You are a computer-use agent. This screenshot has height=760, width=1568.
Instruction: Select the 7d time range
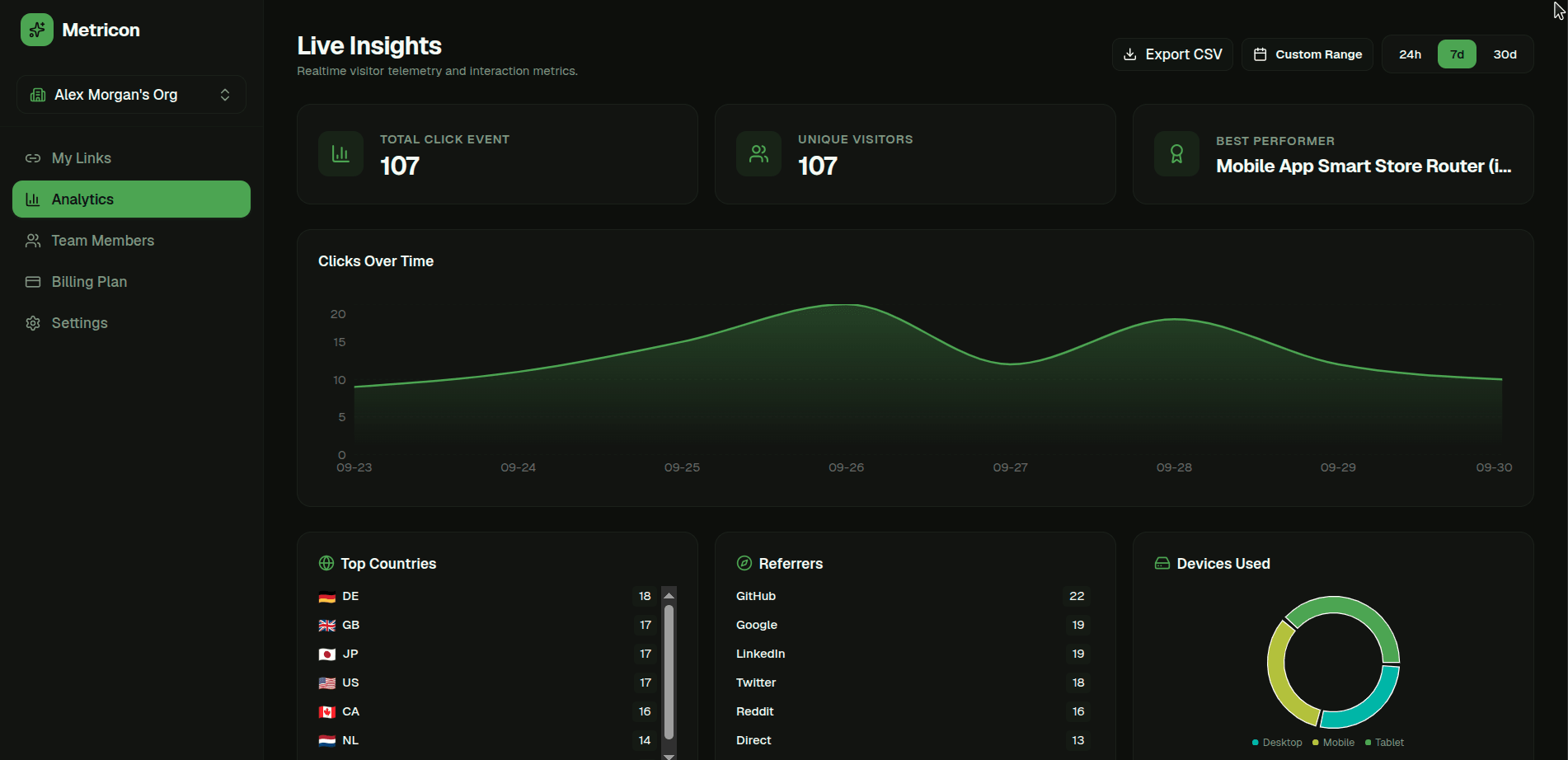1457,54
